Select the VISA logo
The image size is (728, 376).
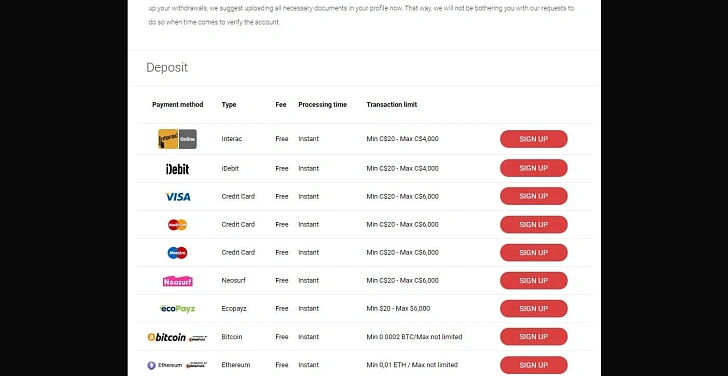(x=177, y=197)
